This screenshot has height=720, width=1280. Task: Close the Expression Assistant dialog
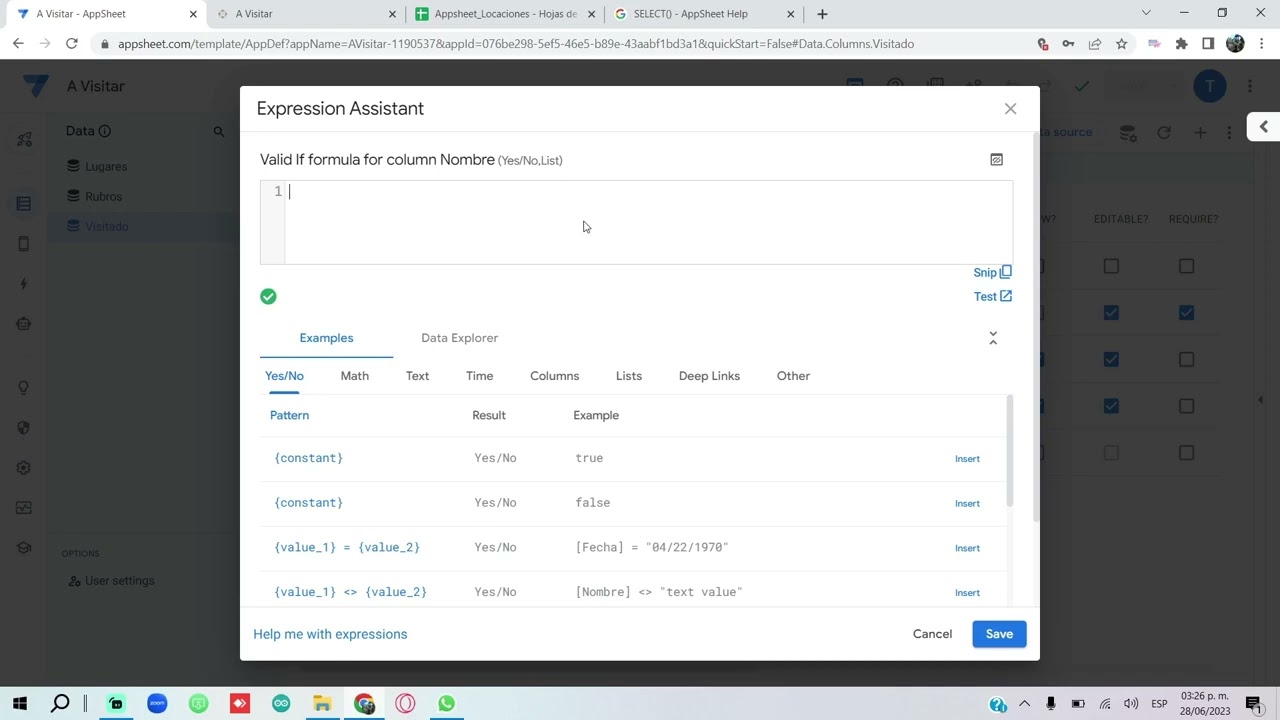click(1010, 108)
